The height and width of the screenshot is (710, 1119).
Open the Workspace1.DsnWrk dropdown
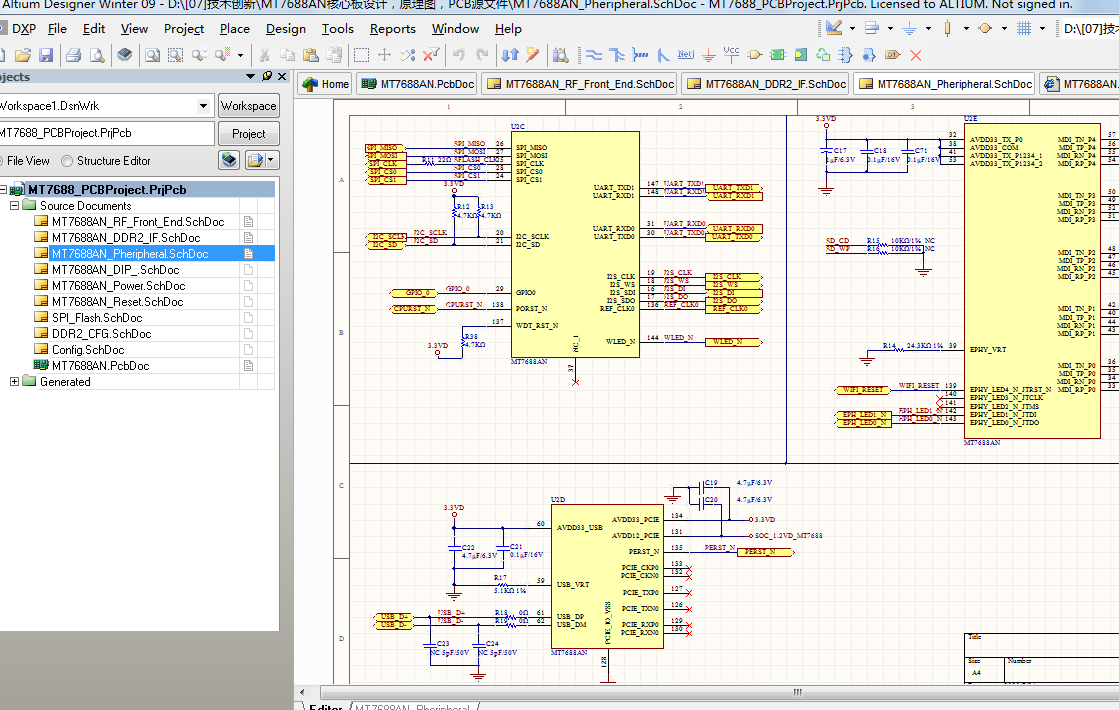coord(203,106)
